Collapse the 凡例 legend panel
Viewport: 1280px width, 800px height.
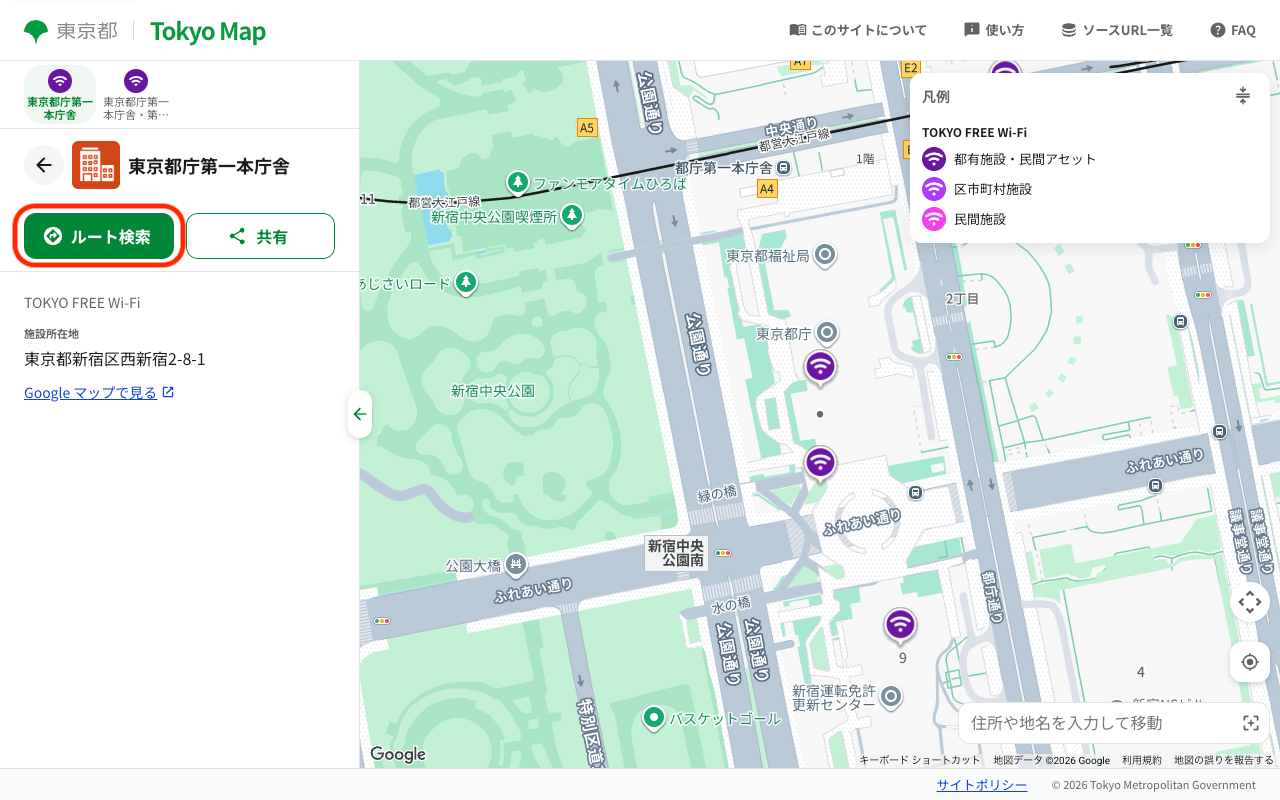pyautogui.click(x=1242, y=96)
